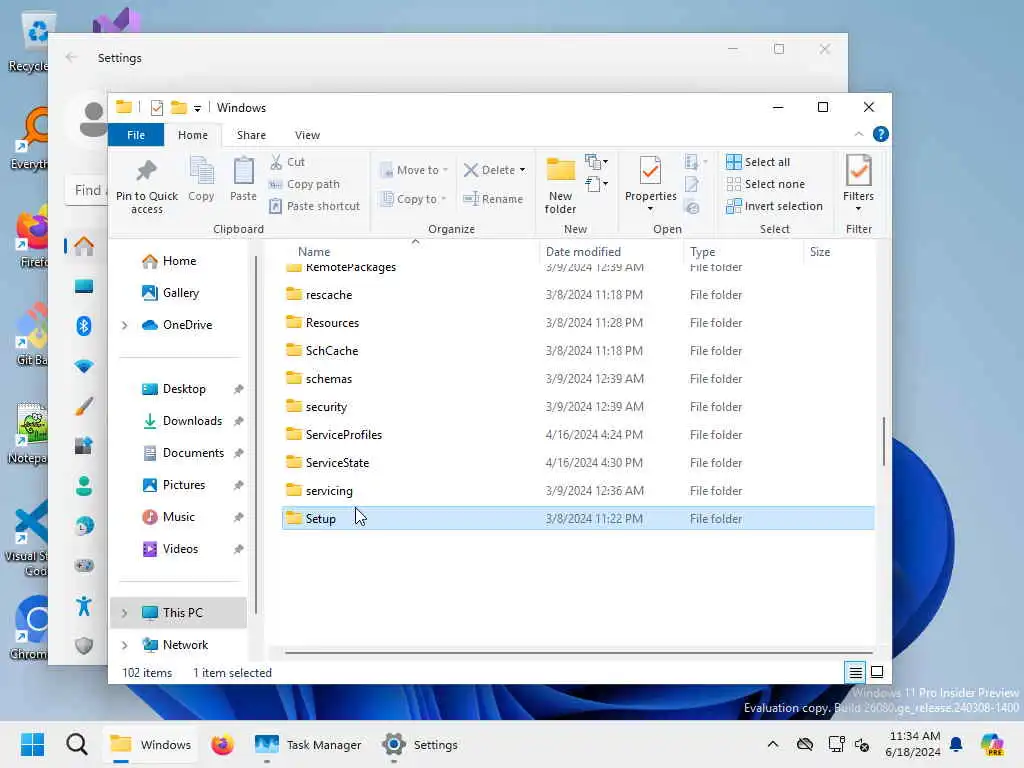Screen dimensions: 1024x768
Task: Open the Delete dropdown arrow
Action: point(522,170)
